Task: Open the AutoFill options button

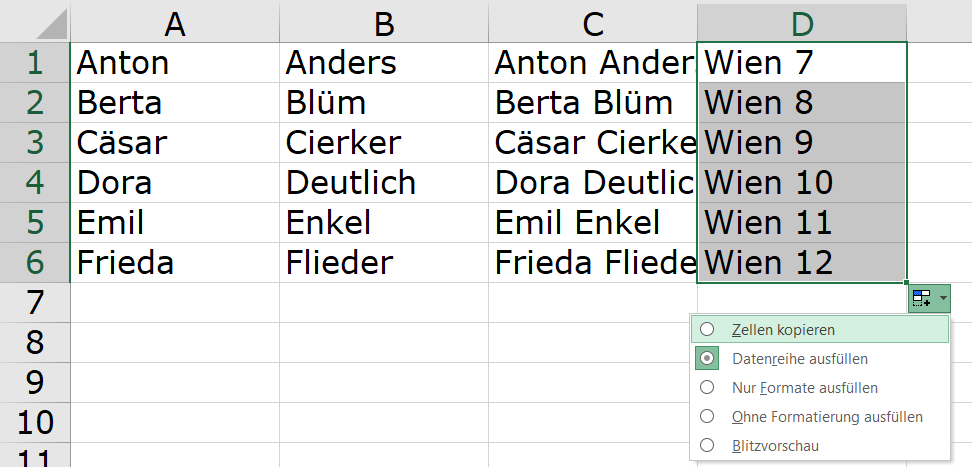Action: tap(922, 298)
